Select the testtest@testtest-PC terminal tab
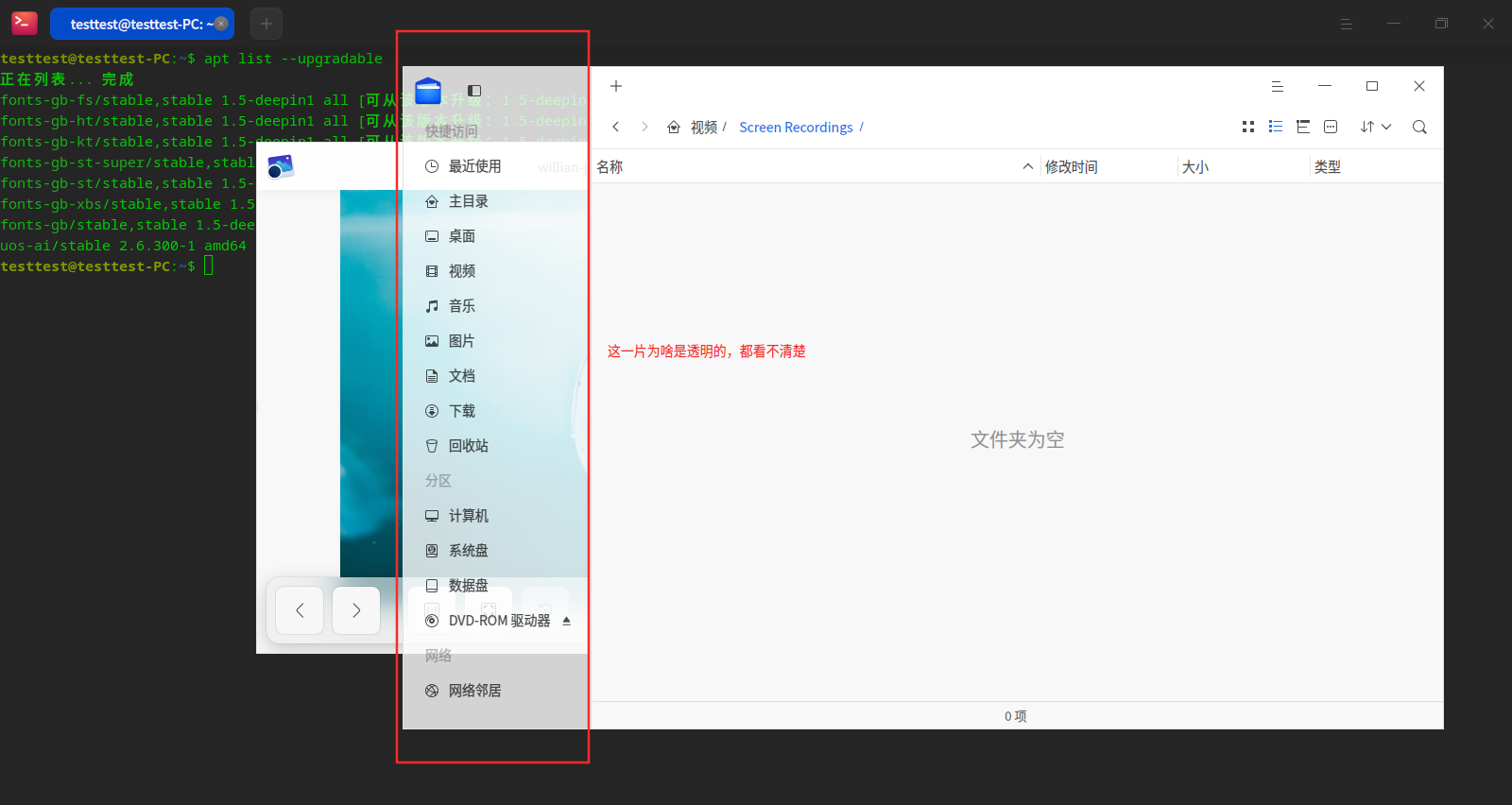This screenshot has width=1512, height=805. (142, 24)
